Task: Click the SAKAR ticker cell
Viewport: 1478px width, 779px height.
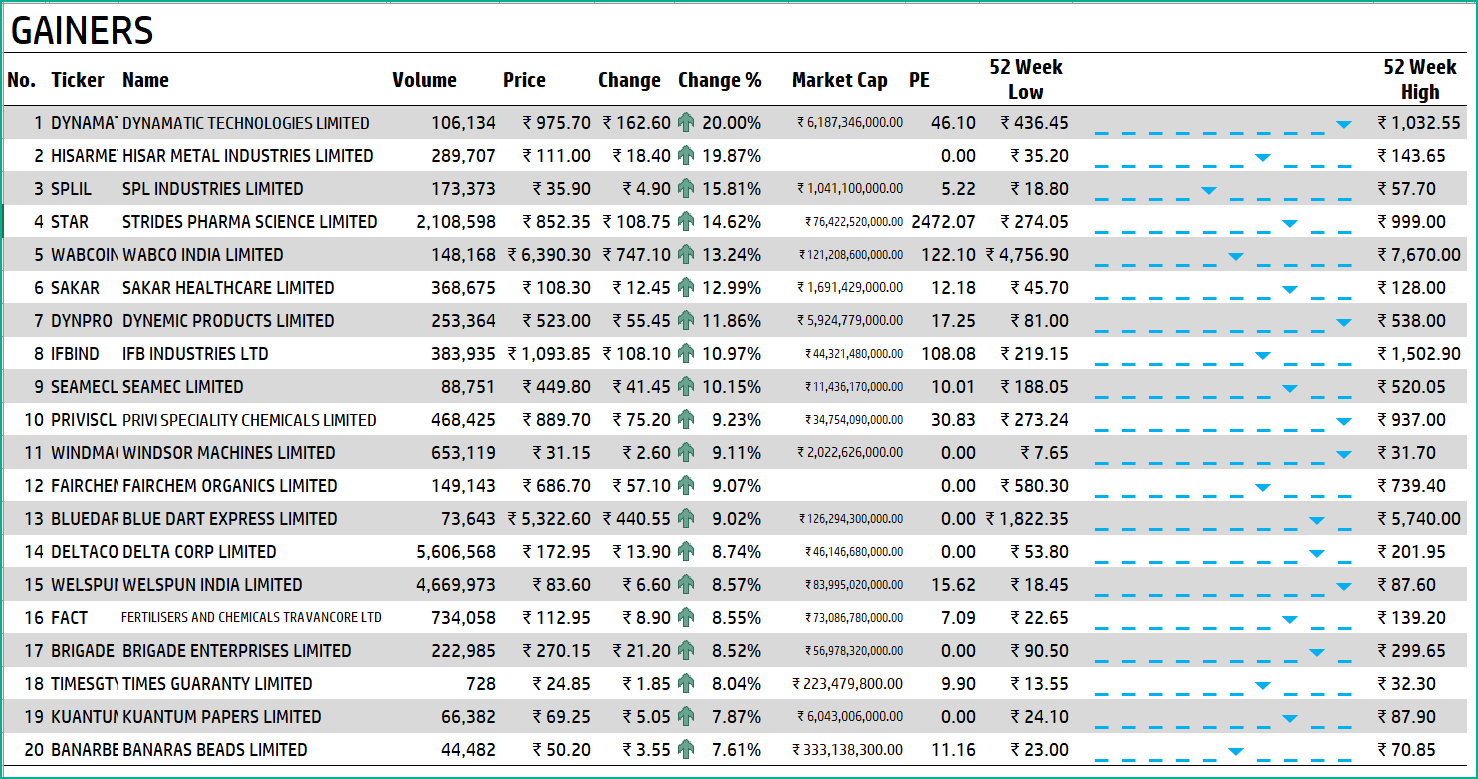Action: [76, 287]
